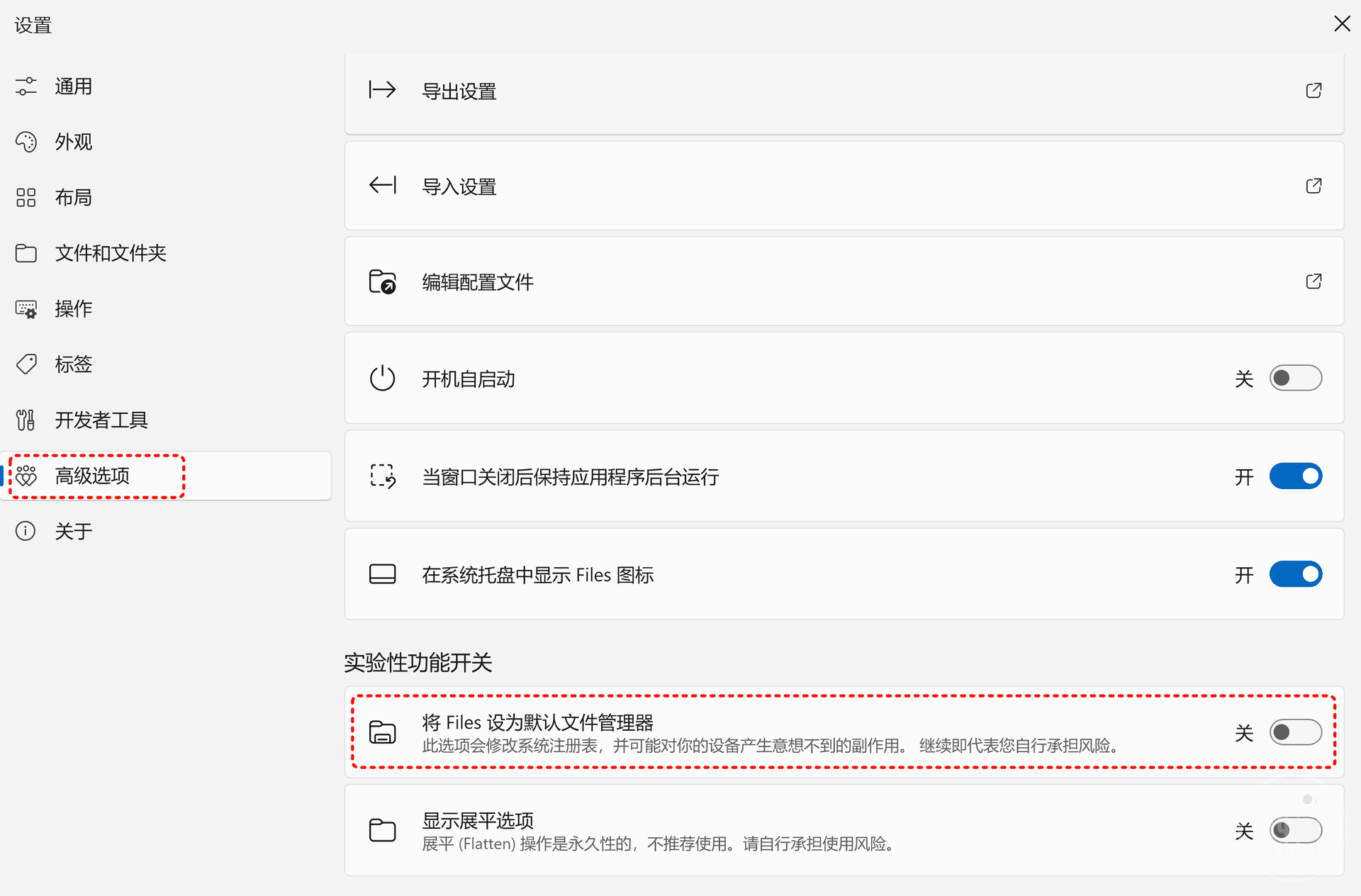
Task: Open the 关于 page
Action: pos(74,531)
